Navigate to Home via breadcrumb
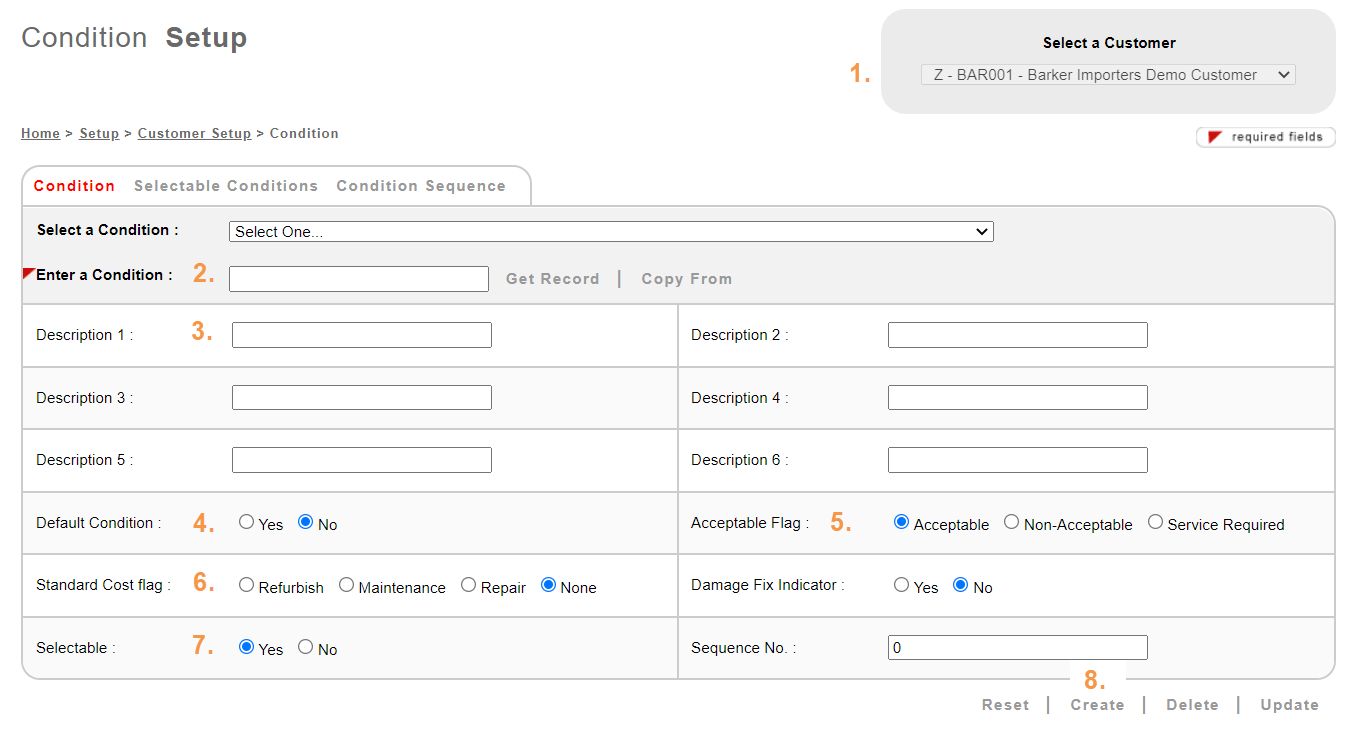The image size is (1359, 729). 40,134
